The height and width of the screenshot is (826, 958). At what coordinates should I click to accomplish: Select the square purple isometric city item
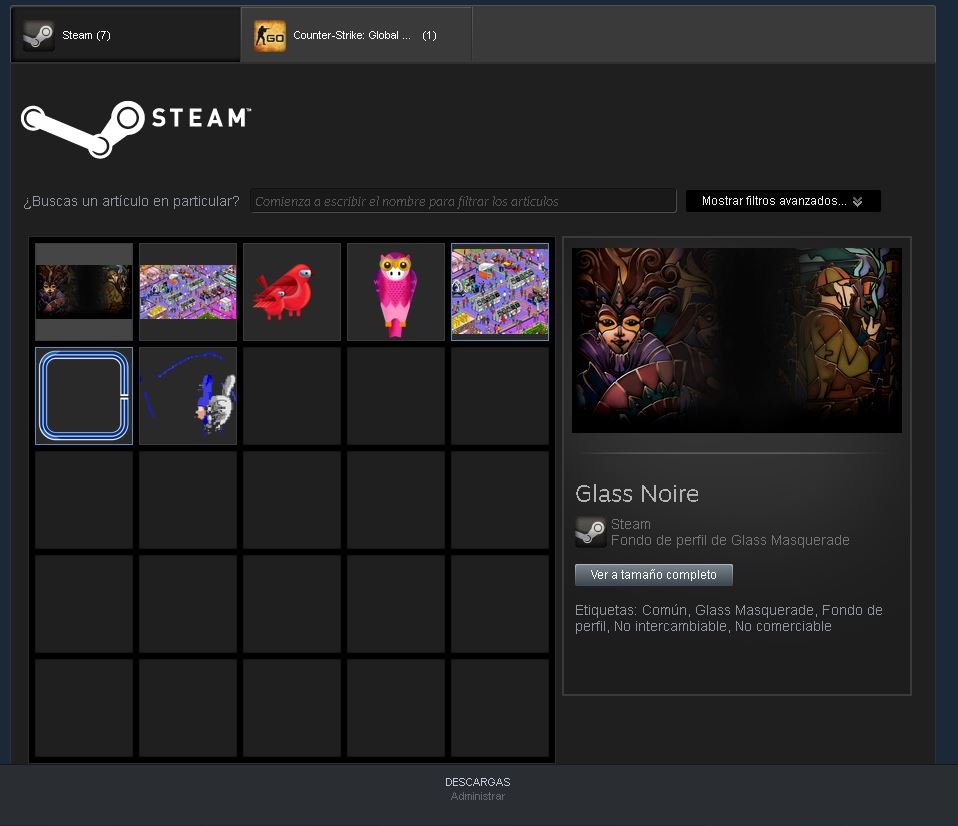pos(500,292)
